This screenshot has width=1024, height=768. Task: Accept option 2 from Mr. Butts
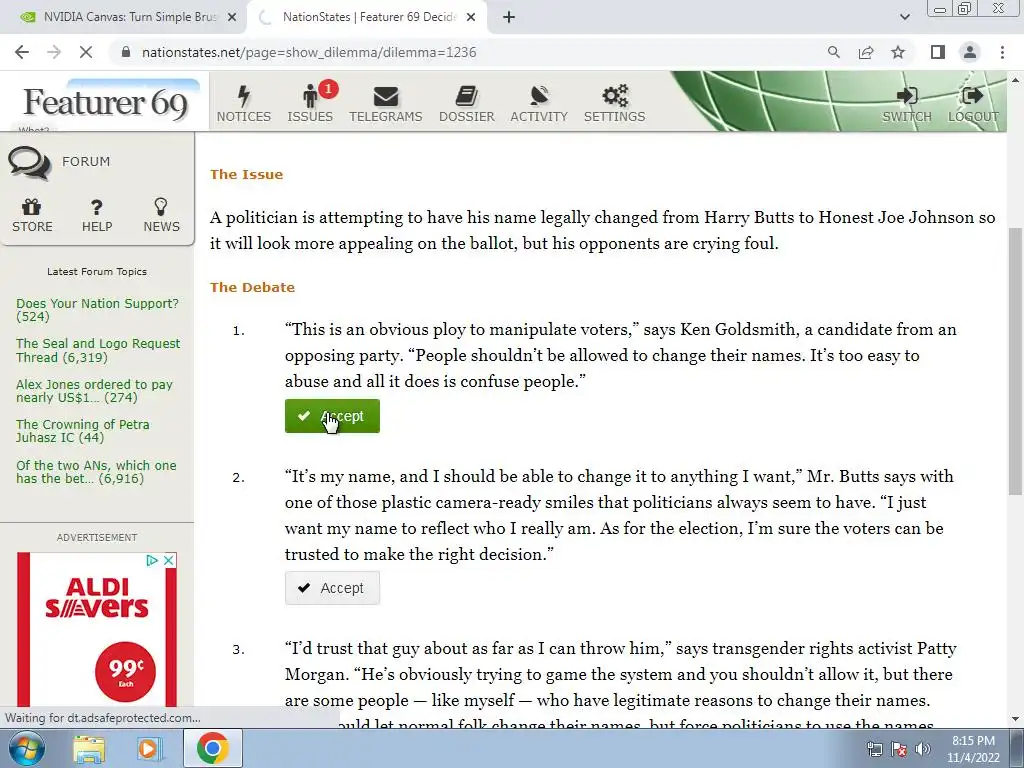pos(332,588)
